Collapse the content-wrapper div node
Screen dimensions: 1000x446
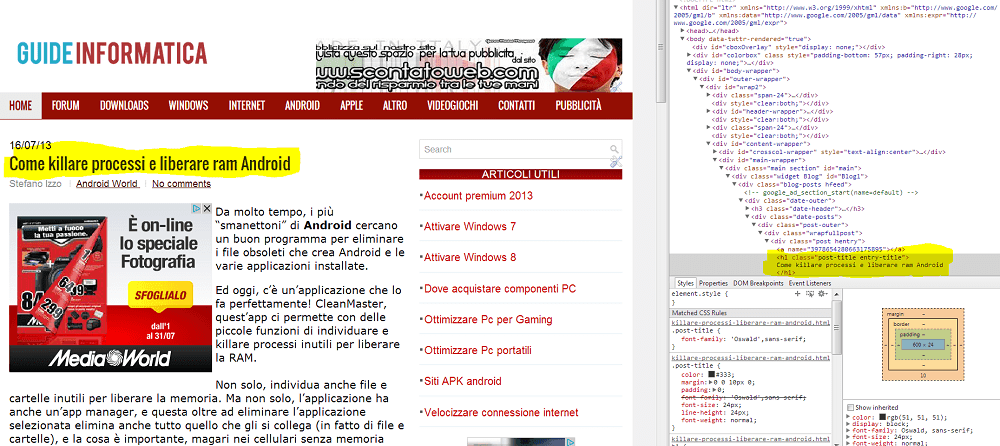pyautogui.click(x=709, y=144)
